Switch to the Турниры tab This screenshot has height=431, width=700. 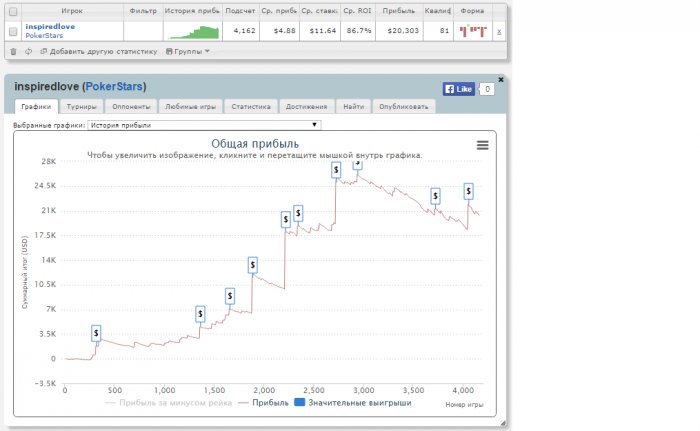81,106
